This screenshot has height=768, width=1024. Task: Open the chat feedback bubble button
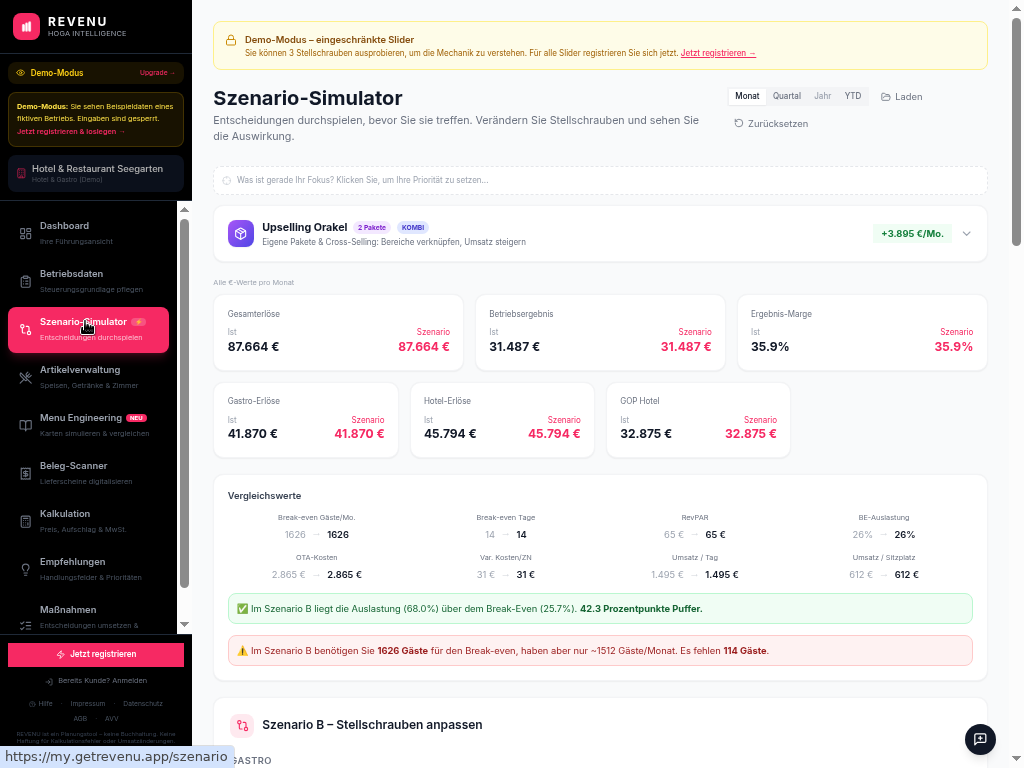(x=980, y=739)
